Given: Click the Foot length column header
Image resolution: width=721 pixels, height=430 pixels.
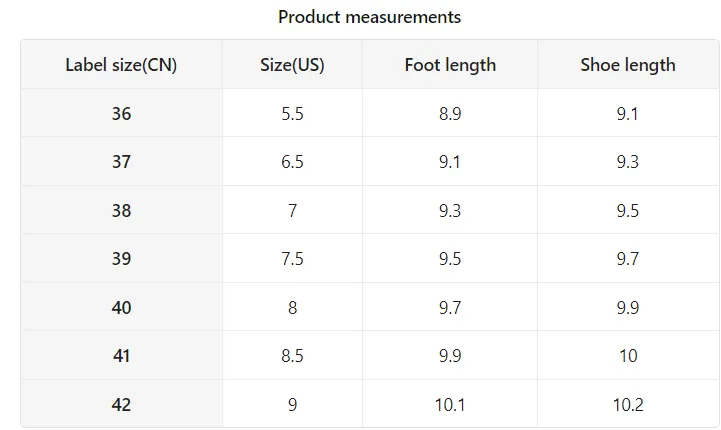Looking at the screenshot, I should pos(450,64).
